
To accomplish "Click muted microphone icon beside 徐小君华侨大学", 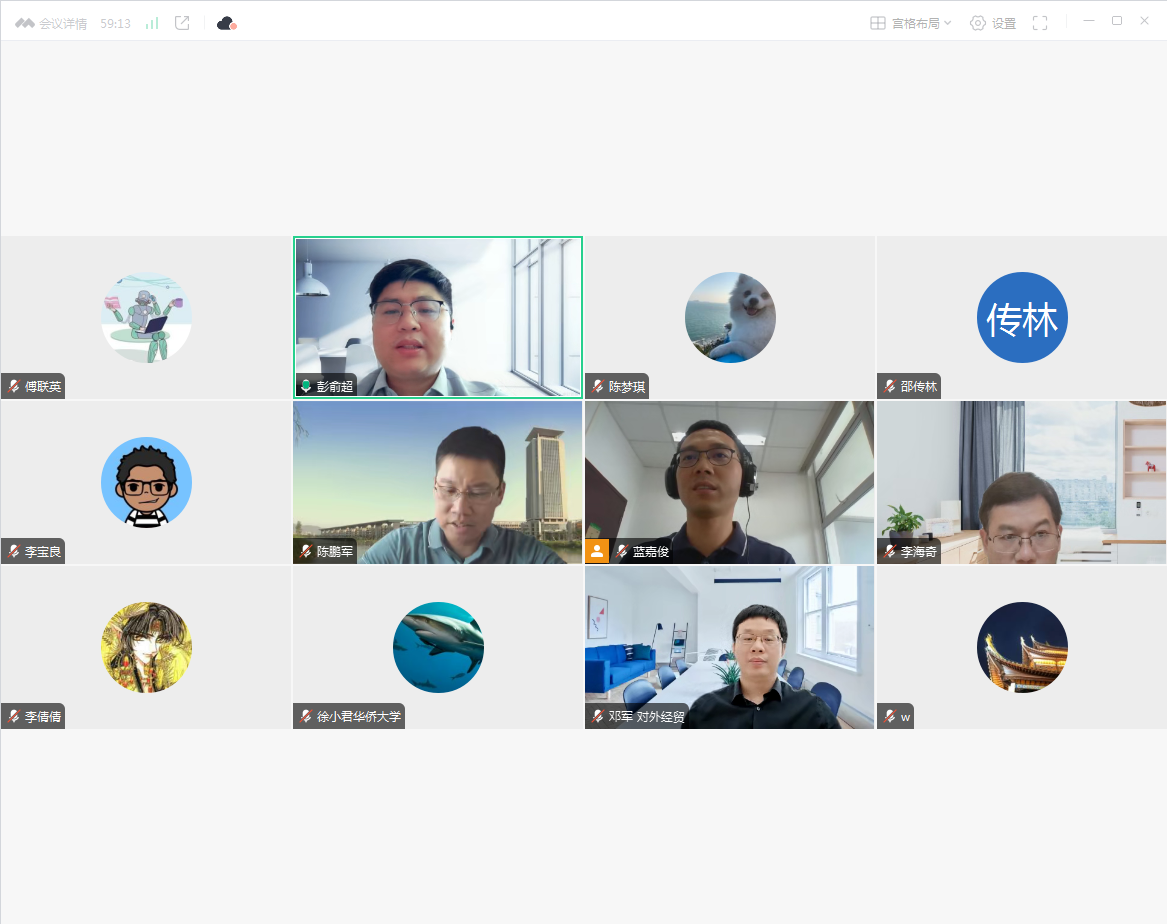I will [305, 716].
